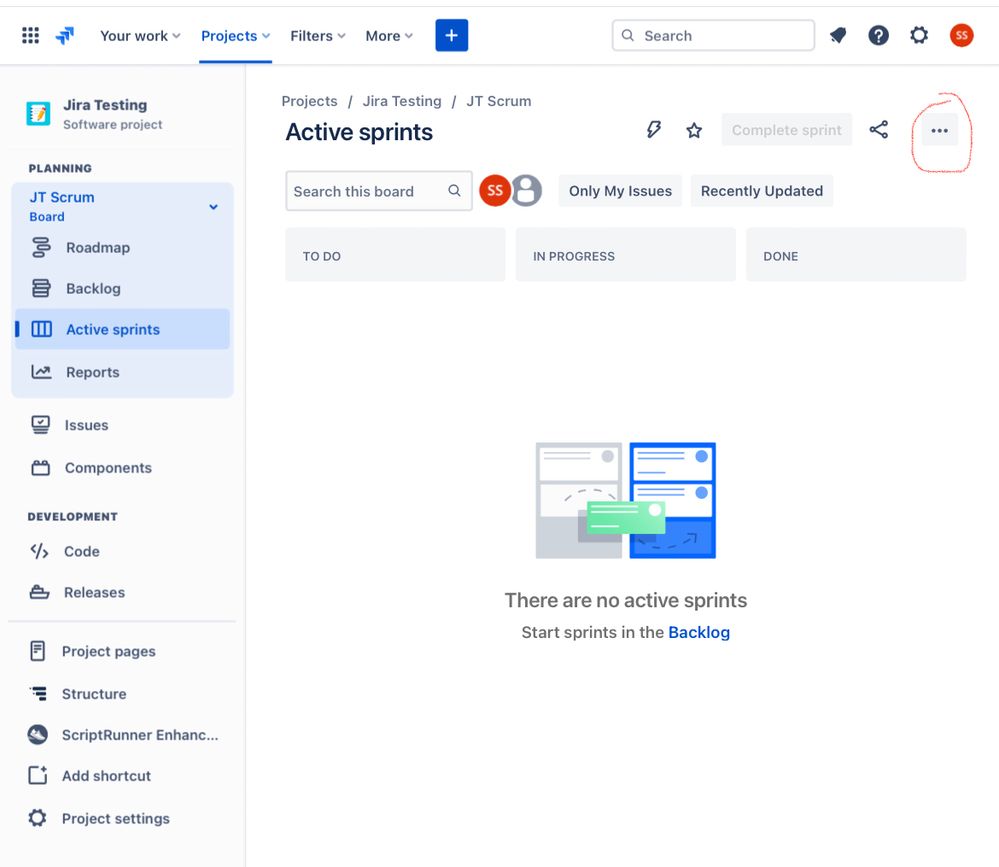Star this board
This screenshot has width=999, height=867.
(694, 131)
